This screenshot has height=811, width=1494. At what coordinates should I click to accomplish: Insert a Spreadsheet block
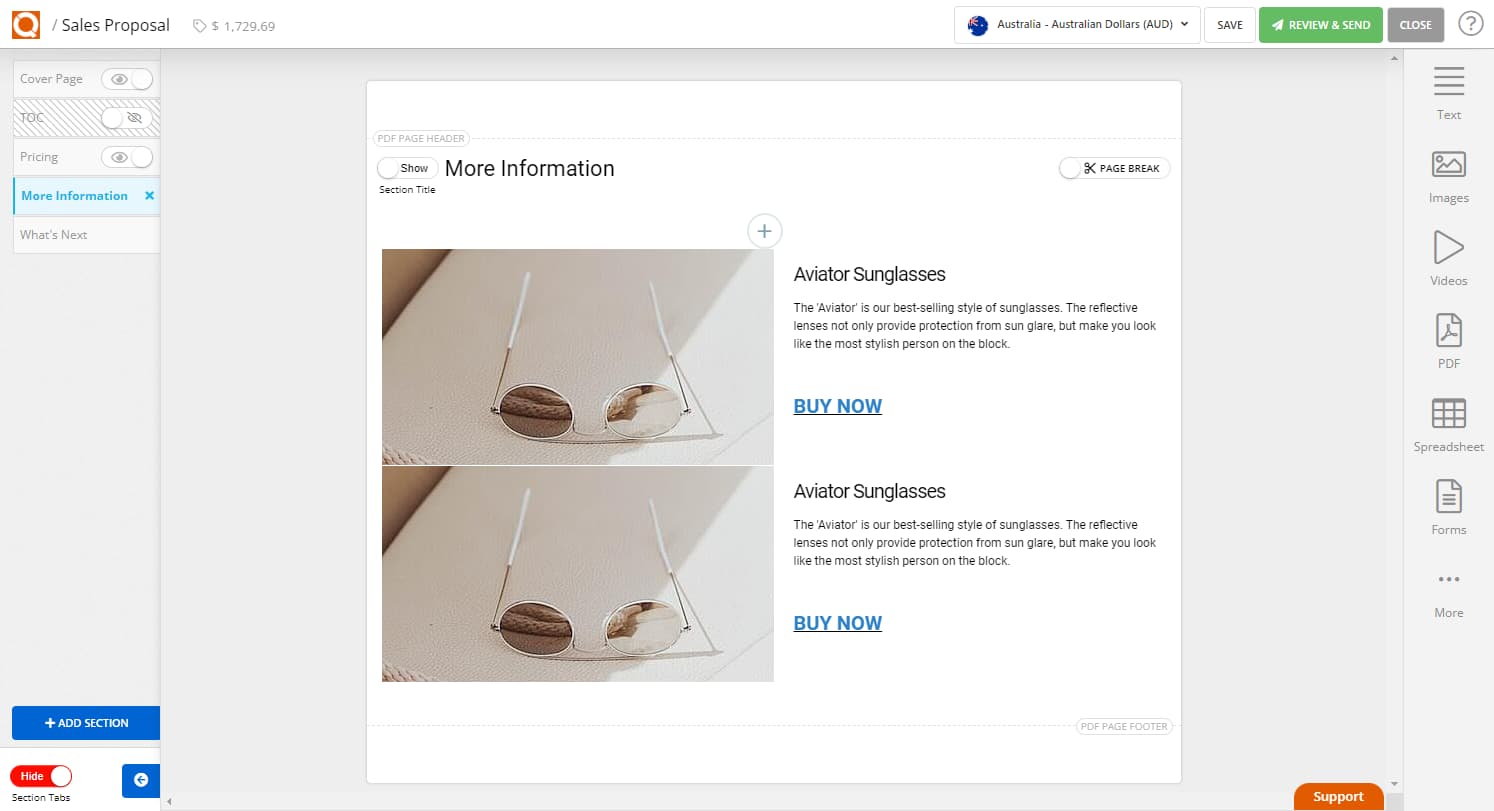1448,414
